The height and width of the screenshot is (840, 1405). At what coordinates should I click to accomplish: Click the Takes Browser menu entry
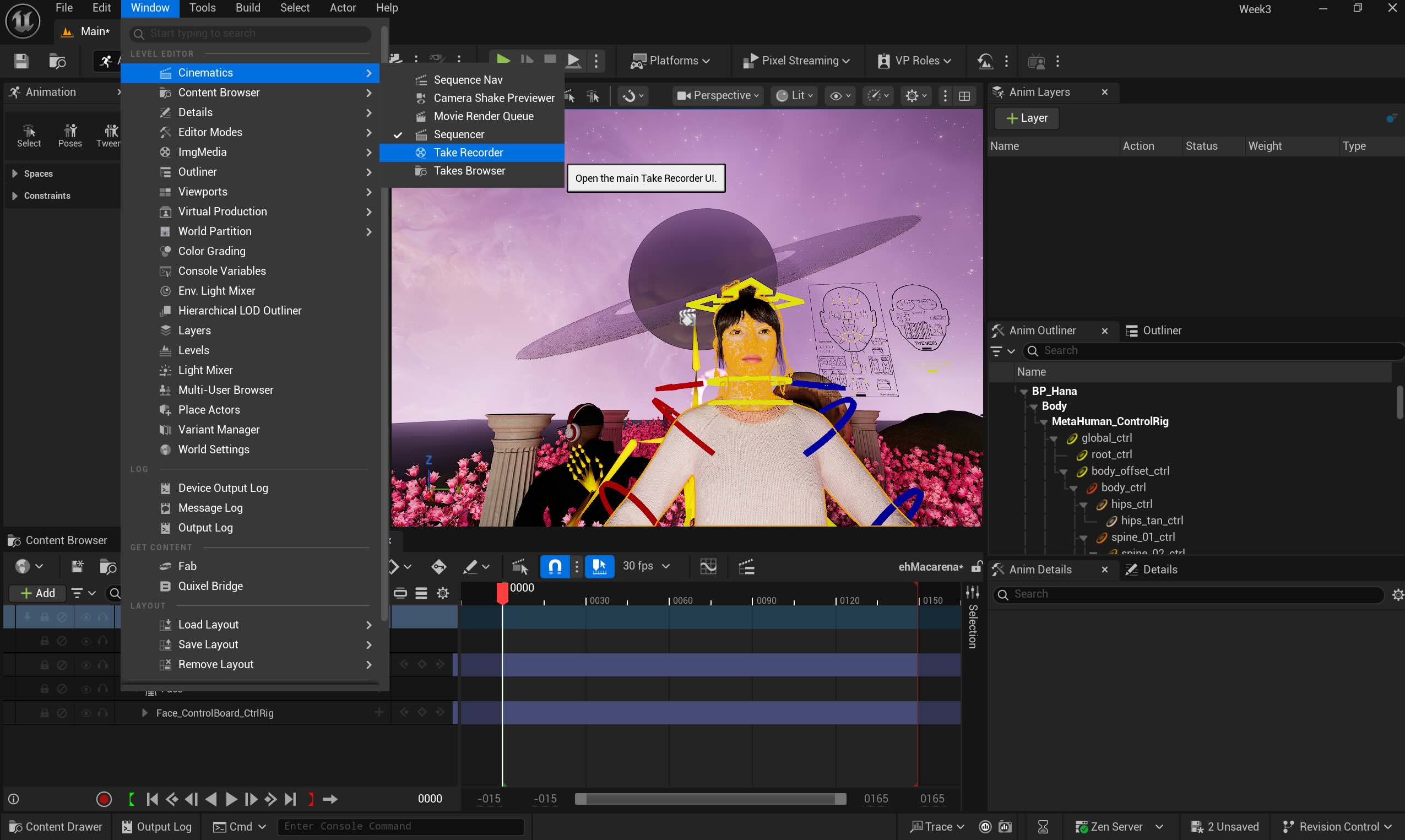[469, 170]
